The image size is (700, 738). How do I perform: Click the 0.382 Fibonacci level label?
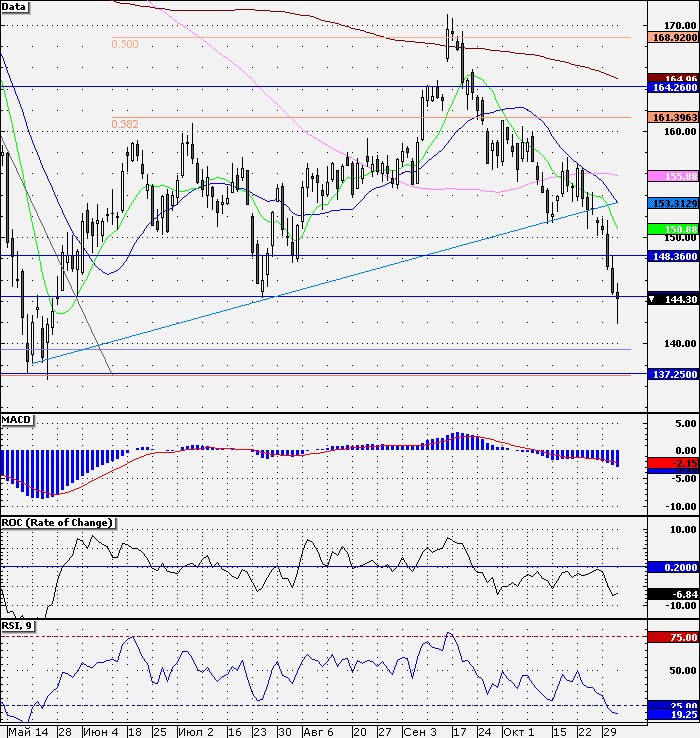[125, 124]
